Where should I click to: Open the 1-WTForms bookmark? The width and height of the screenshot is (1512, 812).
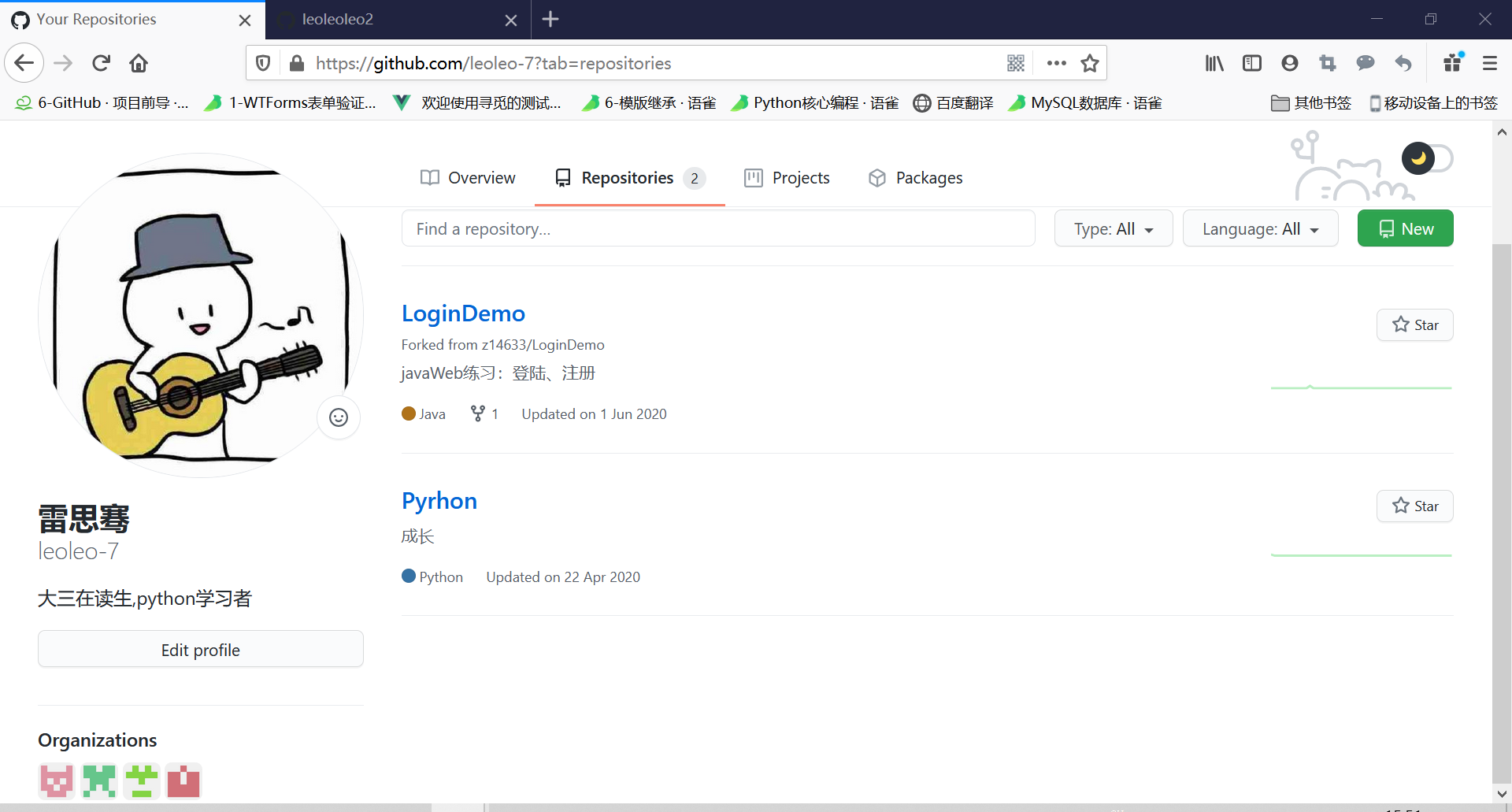(x=290, y=103)
